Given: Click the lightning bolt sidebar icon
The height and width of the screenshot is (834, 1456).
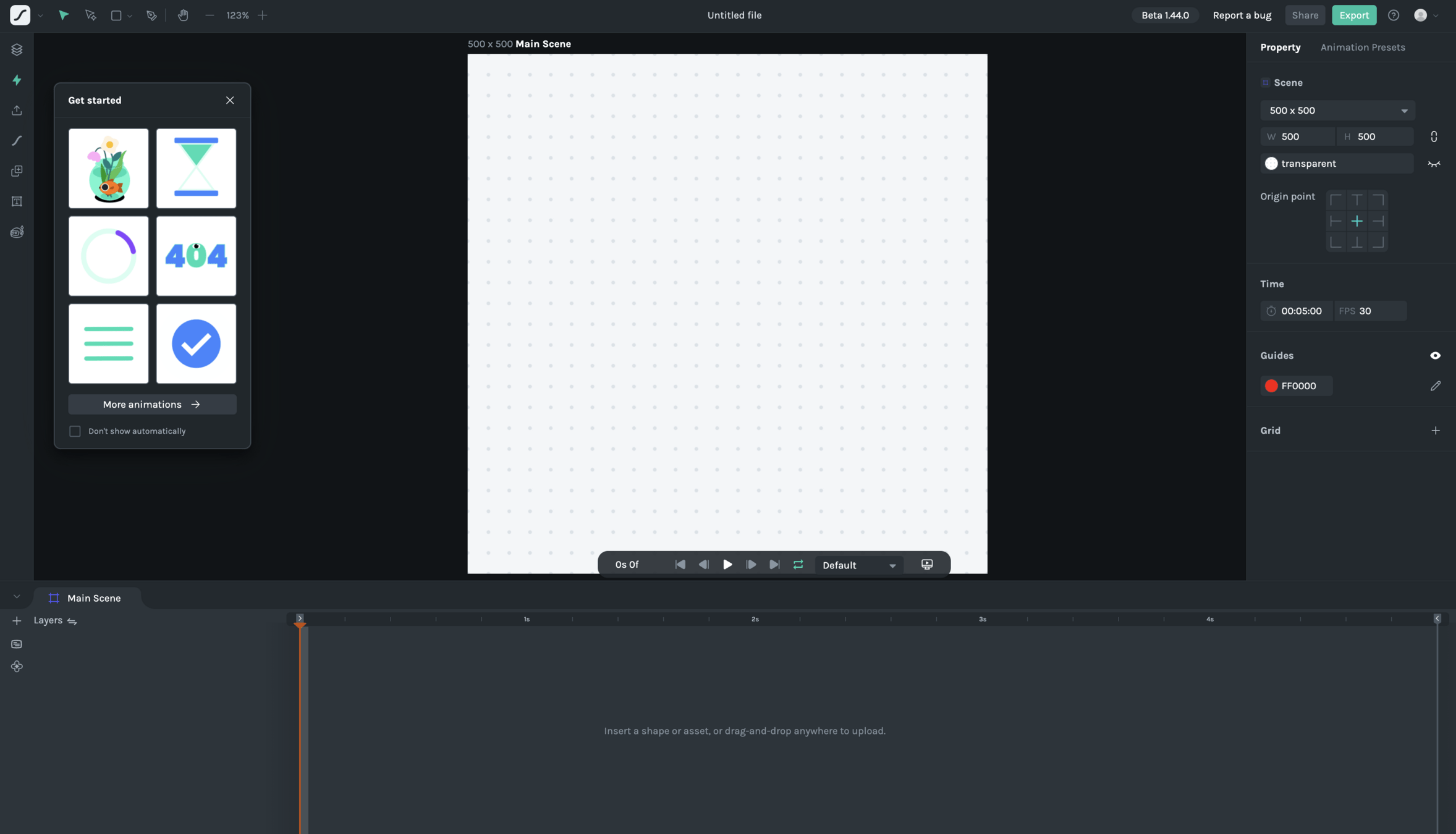Looking at the screenshot, I should [17, 80].
